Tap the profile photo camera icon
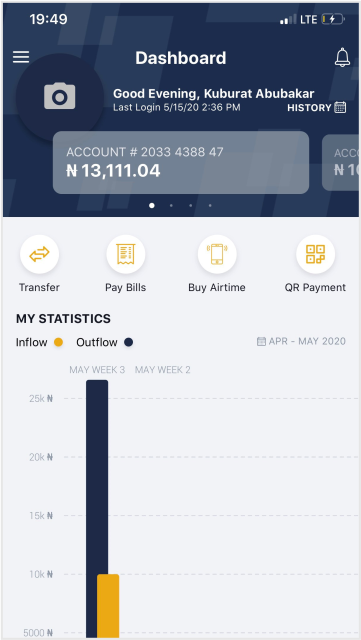 pos(60,96)
